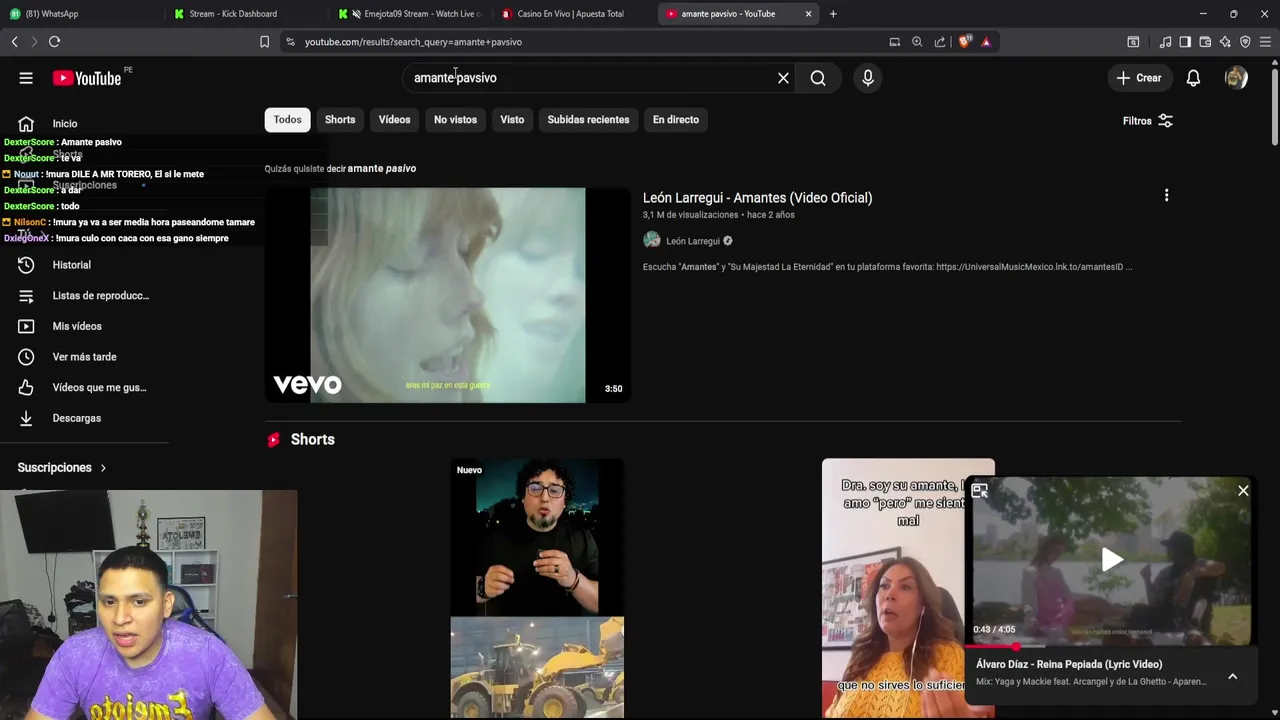Expand the Suscripciones section arrow
This screenshot has height=720, width=1280.
pos(103,468)
